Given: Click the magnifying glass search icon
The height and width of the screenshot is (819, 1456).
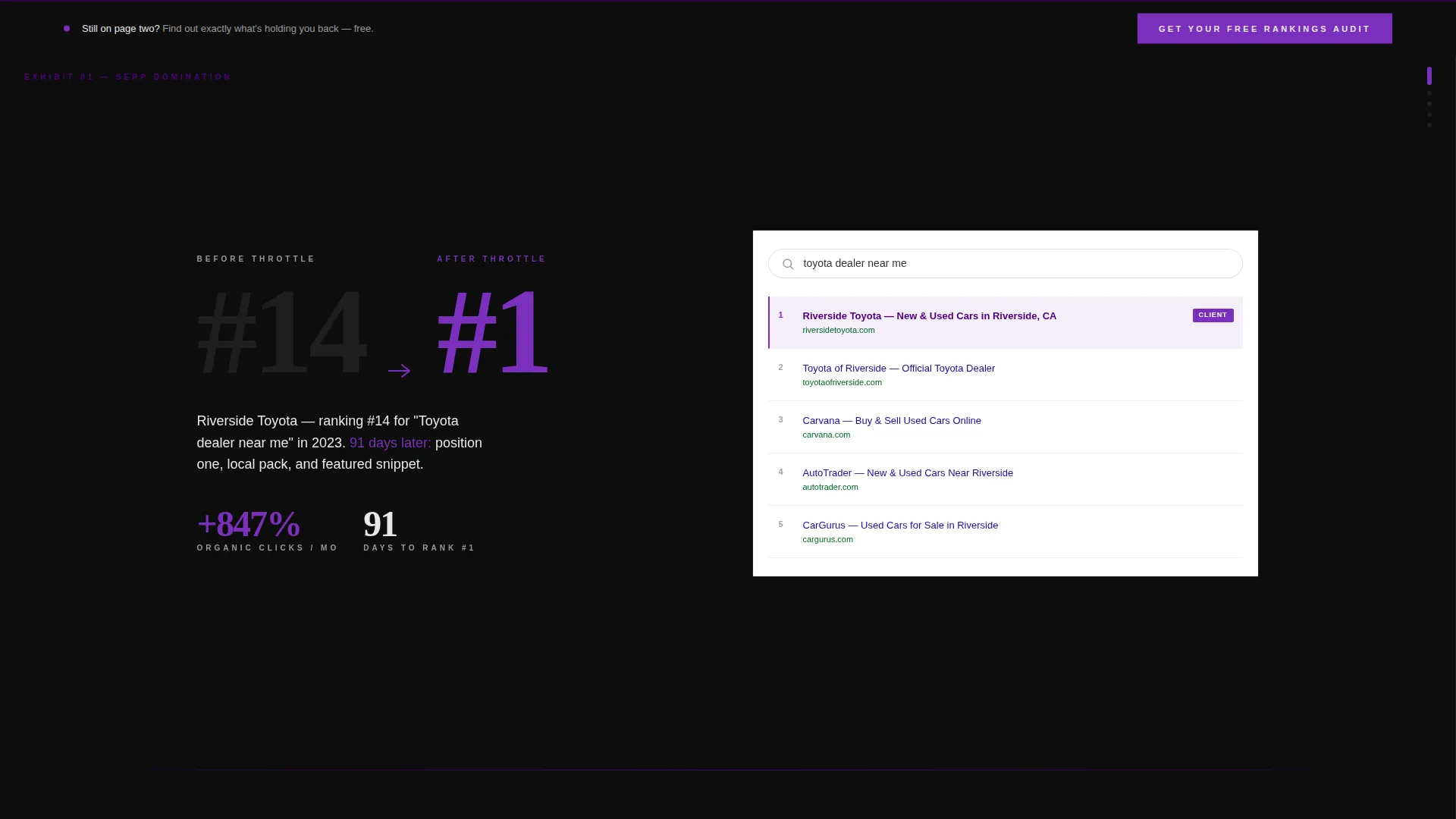Looking at the screenshot, I should (x=788, y=264).
